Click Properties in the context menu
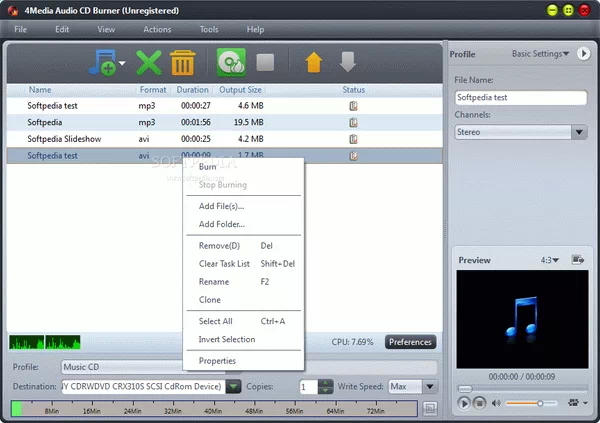This screenshot has width=600, height=423. [x=217, y=361]
